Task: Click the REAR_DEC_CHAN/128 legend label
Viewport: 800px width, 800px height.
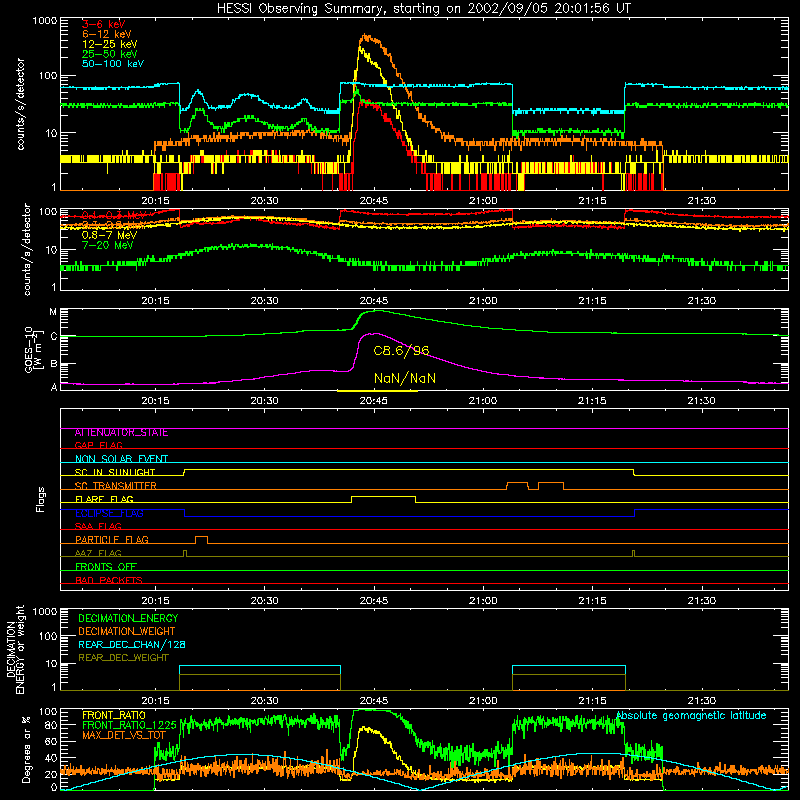Action: point(132,645)
